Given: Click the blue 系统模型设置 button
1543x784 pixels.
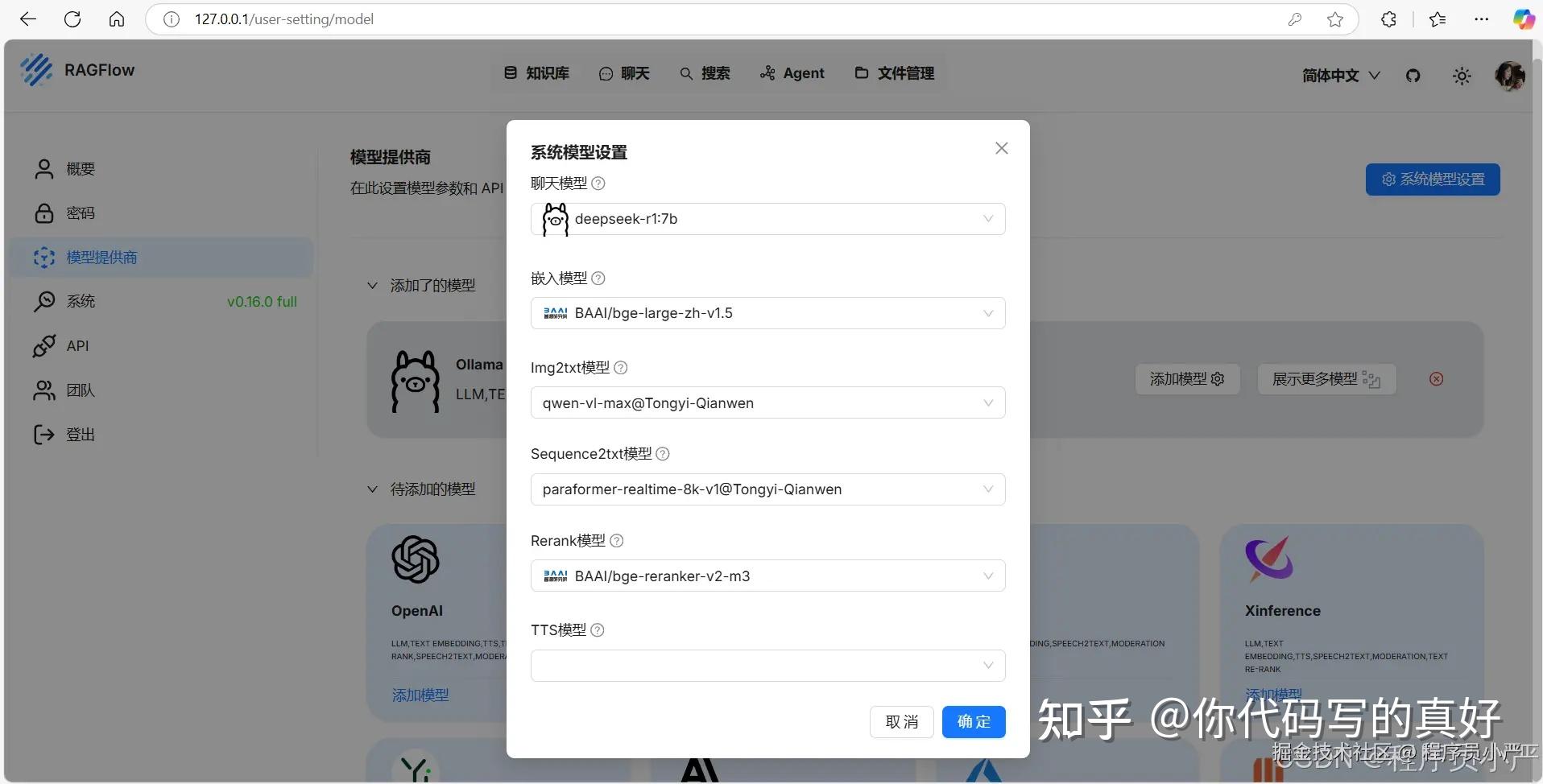Looking at the screenshot, I should tap(1433, 179).
